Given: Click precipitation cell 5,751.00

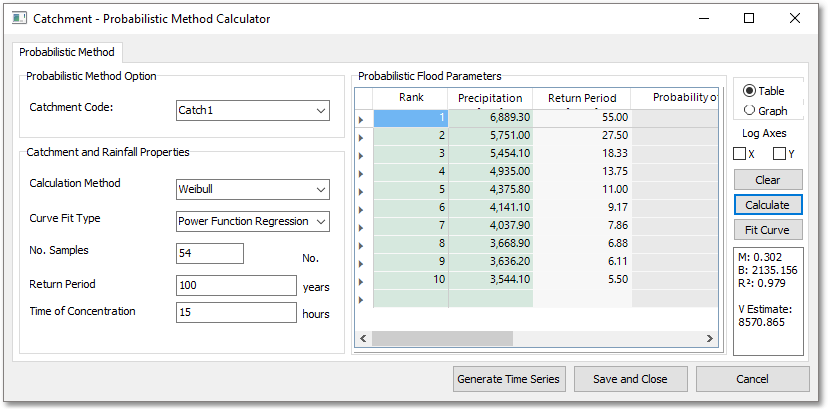Looking at the screenshot, I should pyautogui.click(x=491, y=135).
